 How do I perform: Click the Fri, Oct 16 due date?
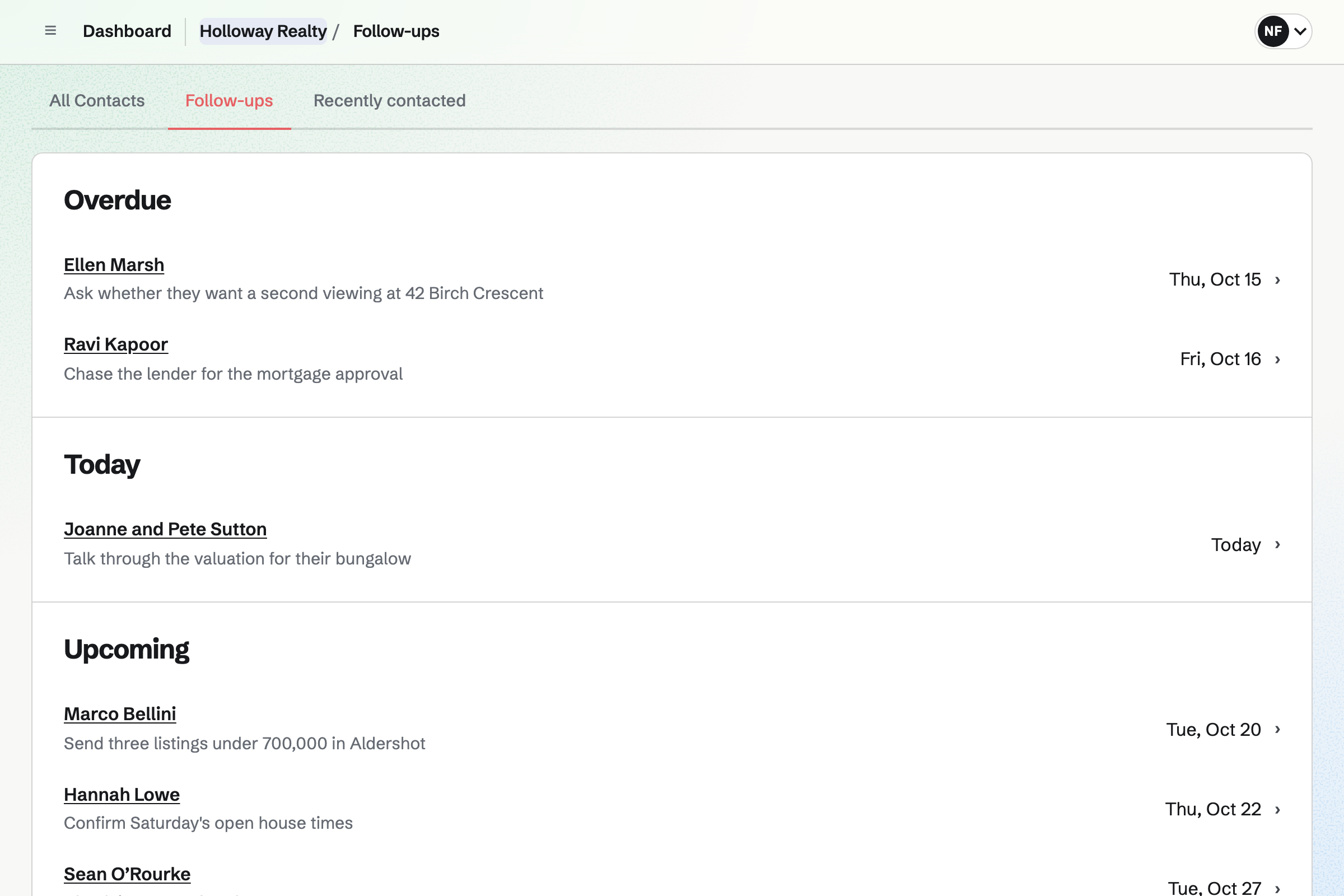pyautogui.click(x=1221, y=359)
